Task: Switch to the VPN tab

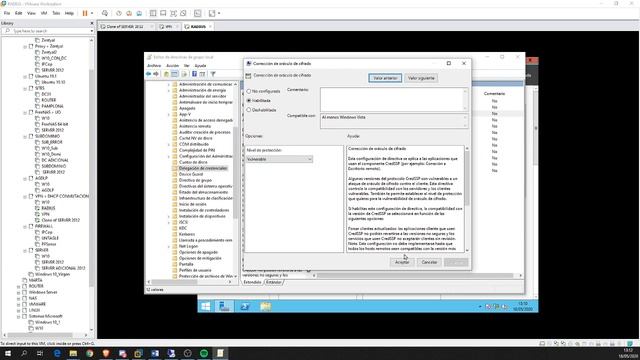Action: pos(169,27)
